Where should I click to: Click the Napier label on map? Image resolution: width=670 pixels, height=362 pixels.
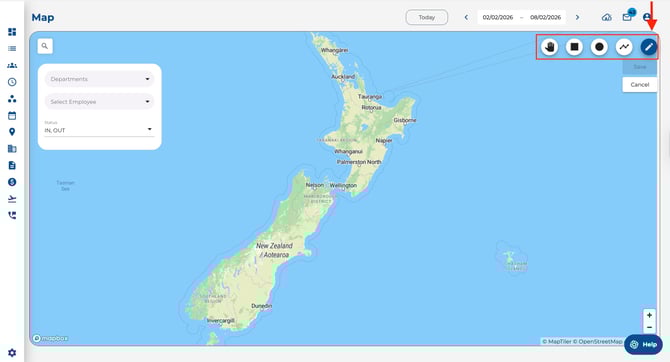click(x=384, y=140)
